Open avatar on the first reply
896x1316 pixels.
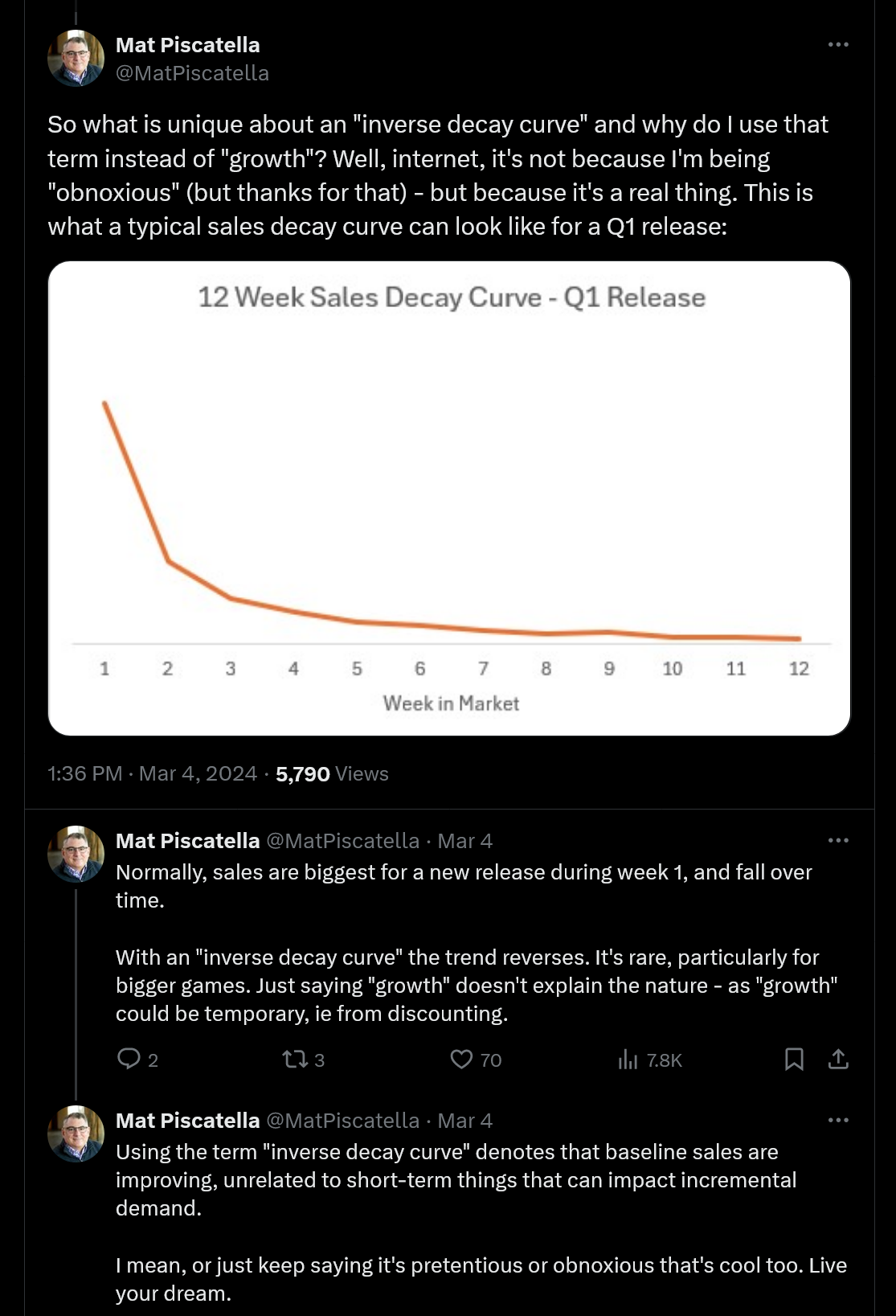pyautogui.click(x=76, y=854)
